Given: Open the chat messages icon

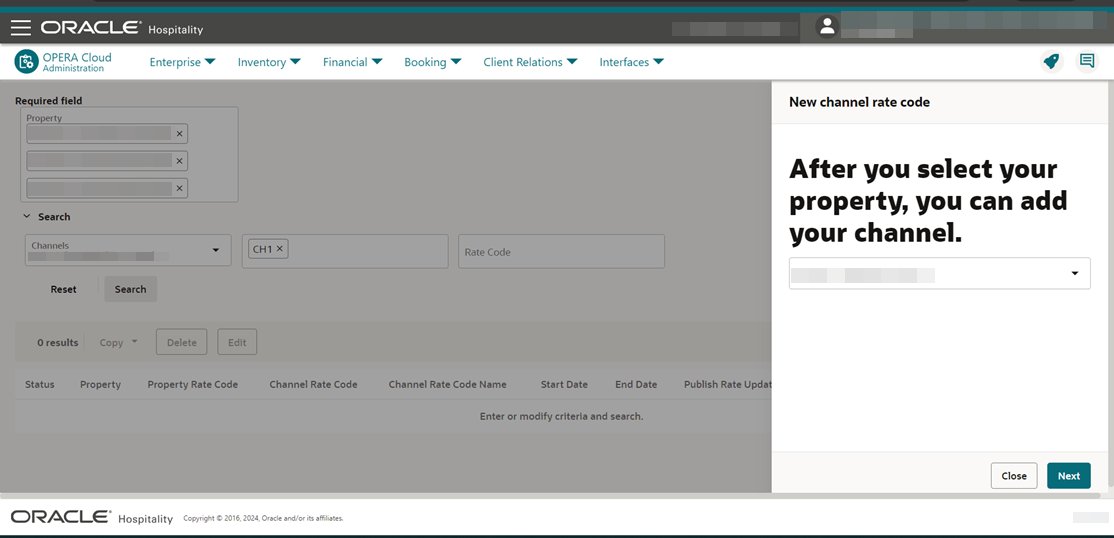Looking at the screenshot, I should pos(1086,61).
